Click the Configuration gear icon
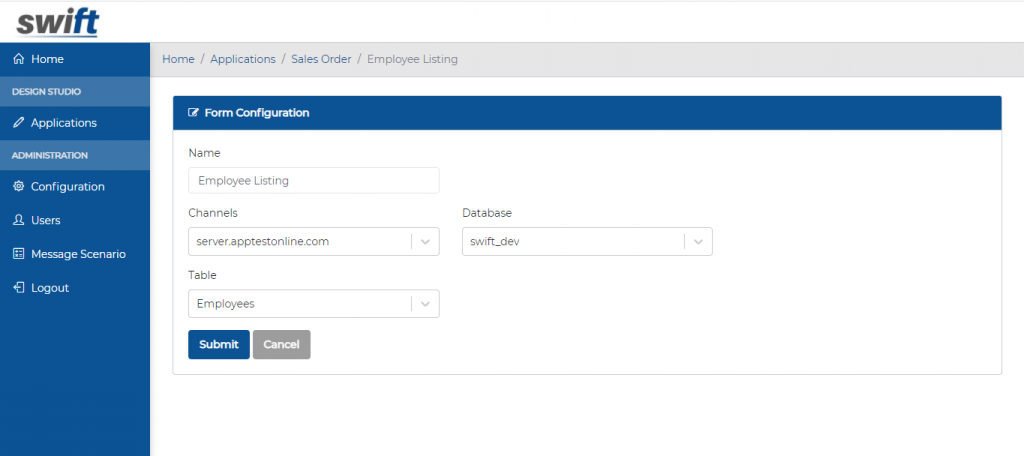The width and height of the screenshot is (1024, 456). point(18,186)
